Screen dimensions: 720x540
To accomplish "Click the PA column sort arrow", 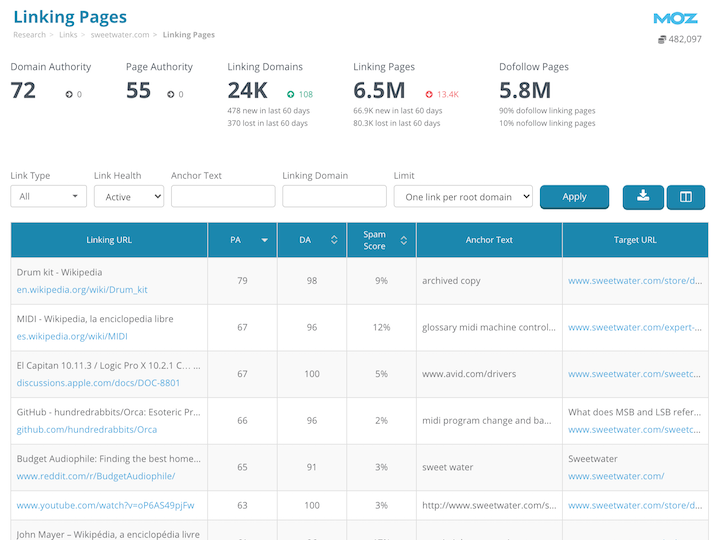I will click(x=265, y=240).
